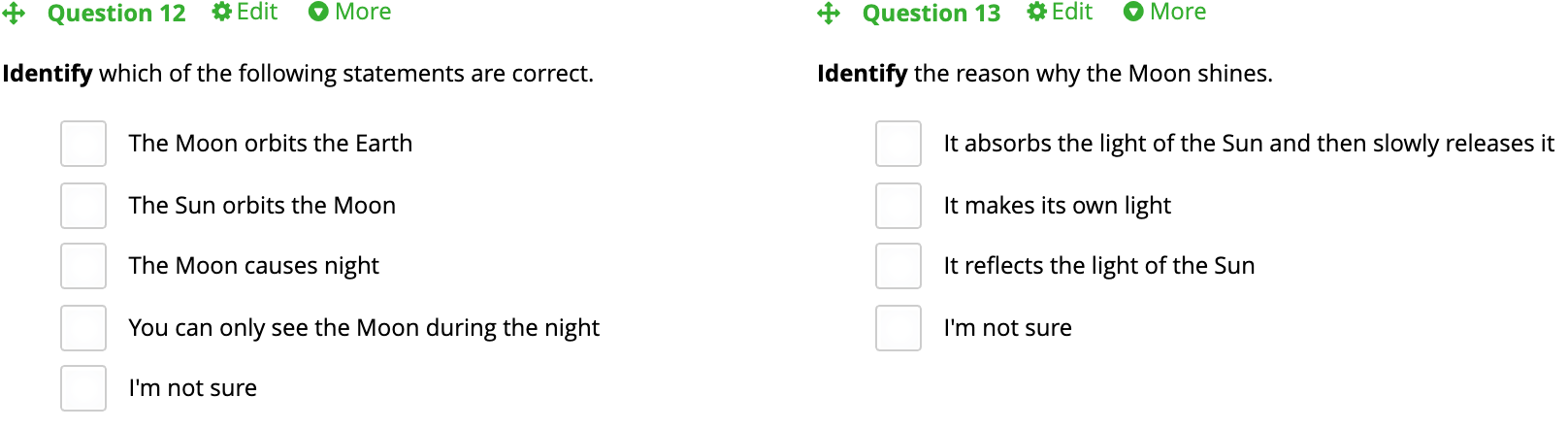Select 'It reflects the light of the Sun' checkbox
Image resolution: width=1568 pixels, height=429 pixels.
point(898,266)
